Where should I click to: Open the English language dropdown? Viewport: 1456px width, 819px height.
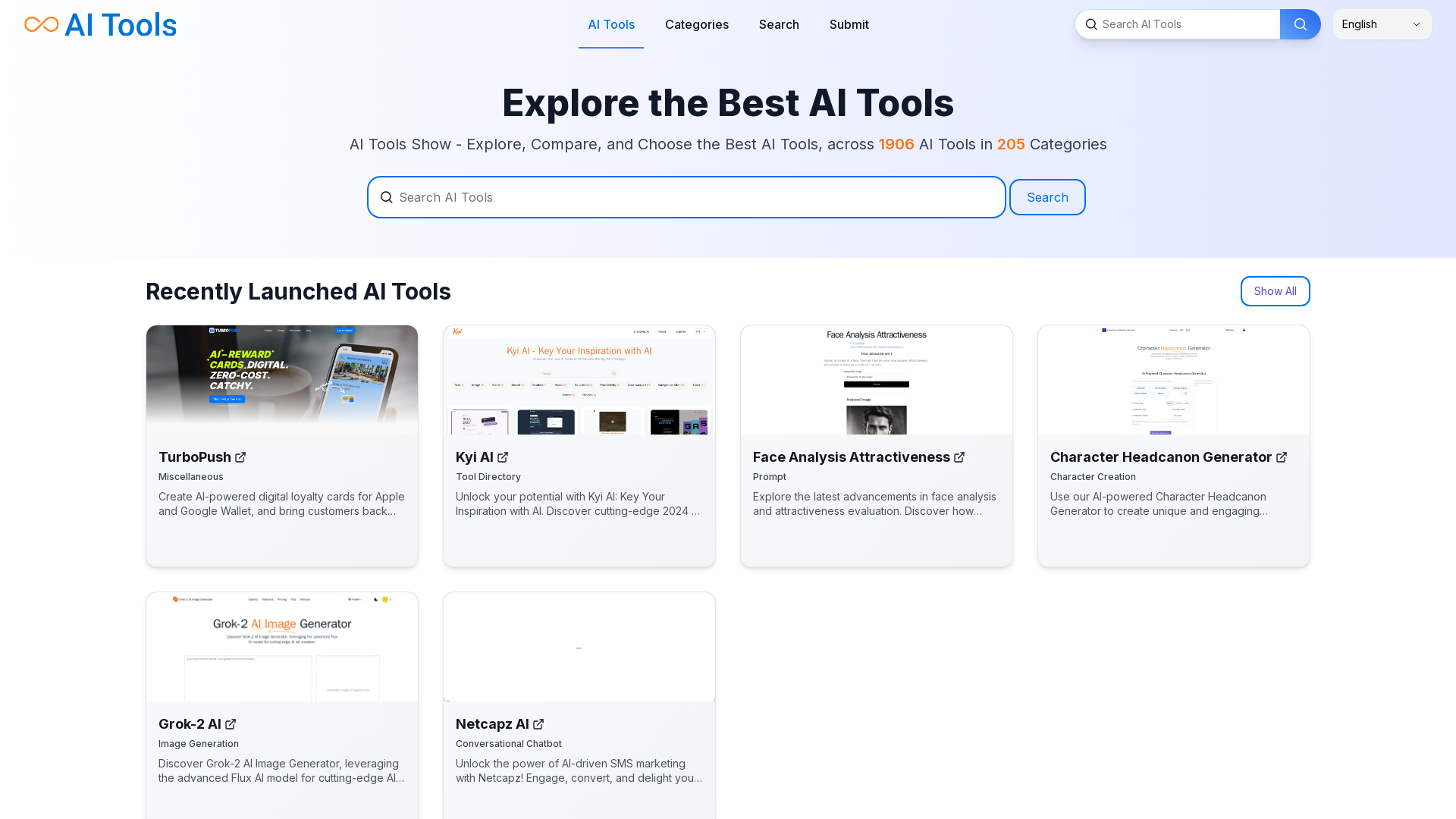coord(1382,24)
